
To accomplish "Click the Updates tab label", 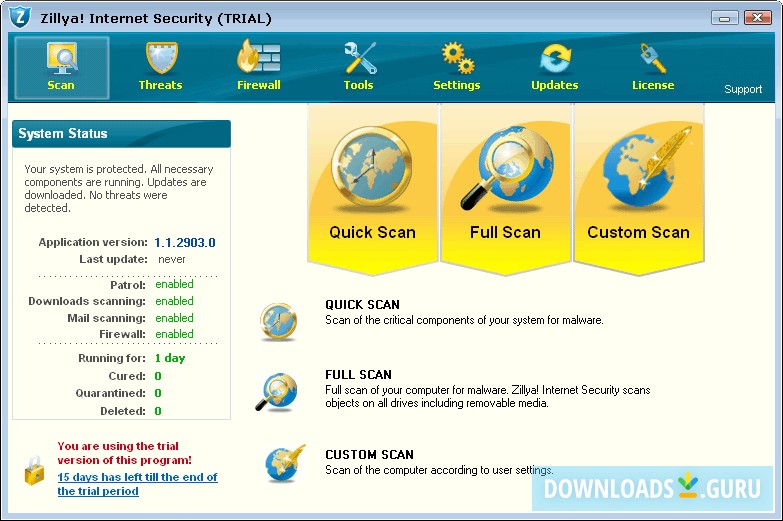I will click(x=555, y=85).
